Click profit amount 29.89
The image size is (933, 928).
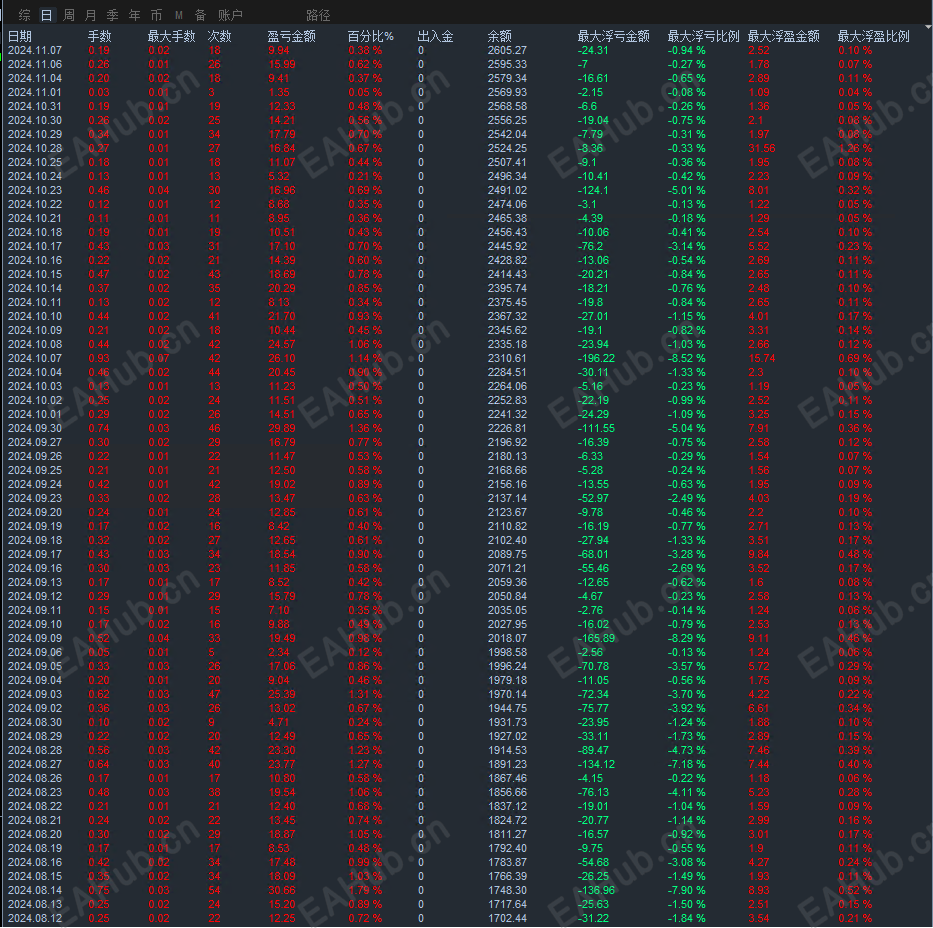pos(282,428)
